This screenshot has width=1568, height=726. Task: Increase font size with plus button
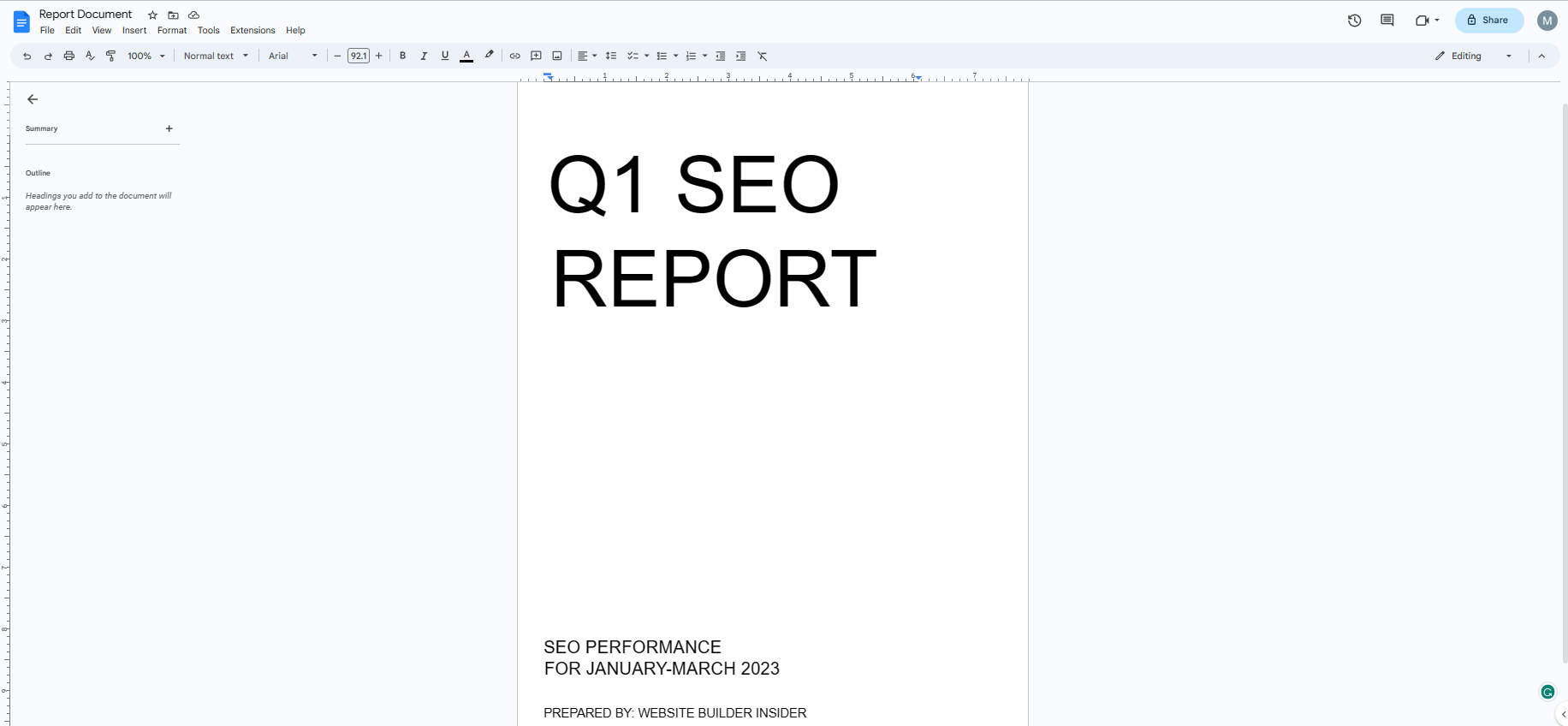tap(379, 56)
